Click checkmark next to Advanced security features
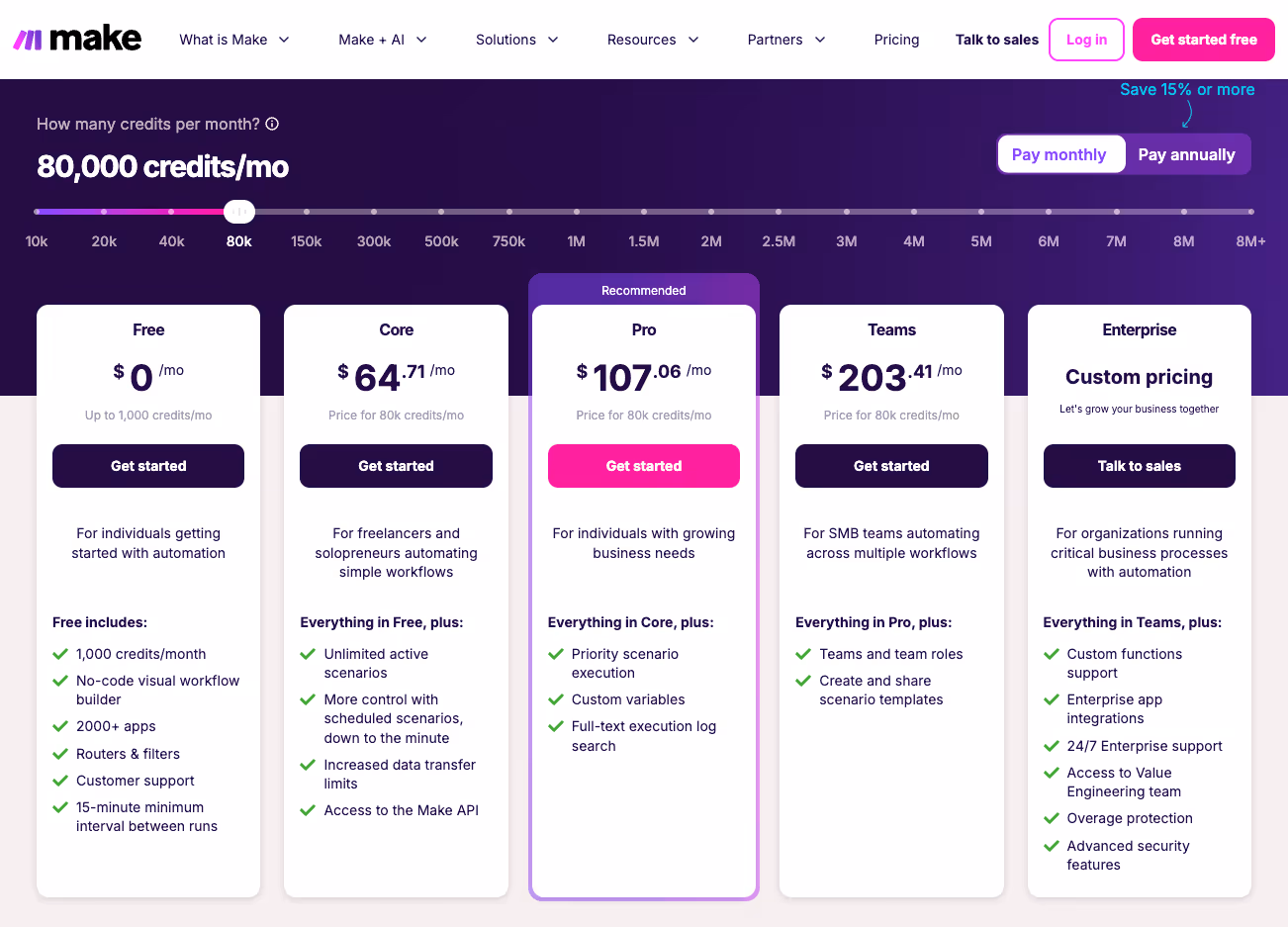This screenshot has width=1288, height=927. coord(1052,846)
